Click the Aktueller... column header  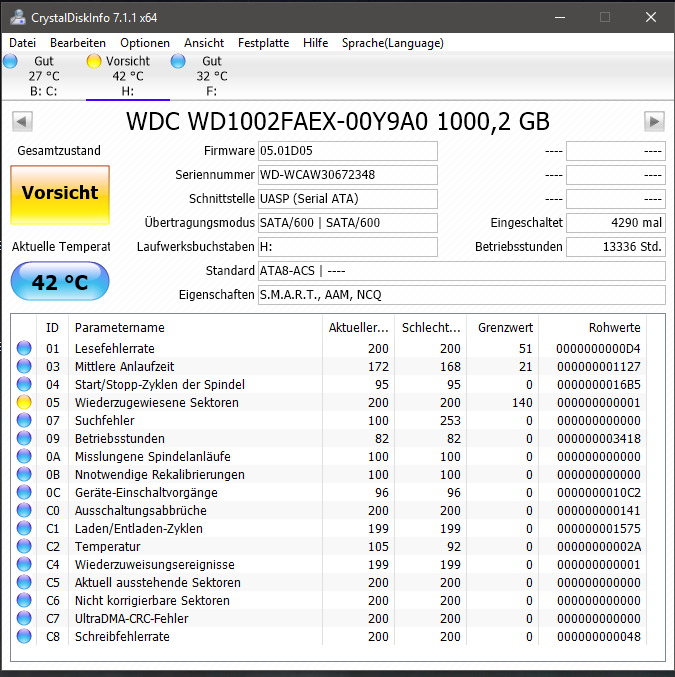point(358,328)
